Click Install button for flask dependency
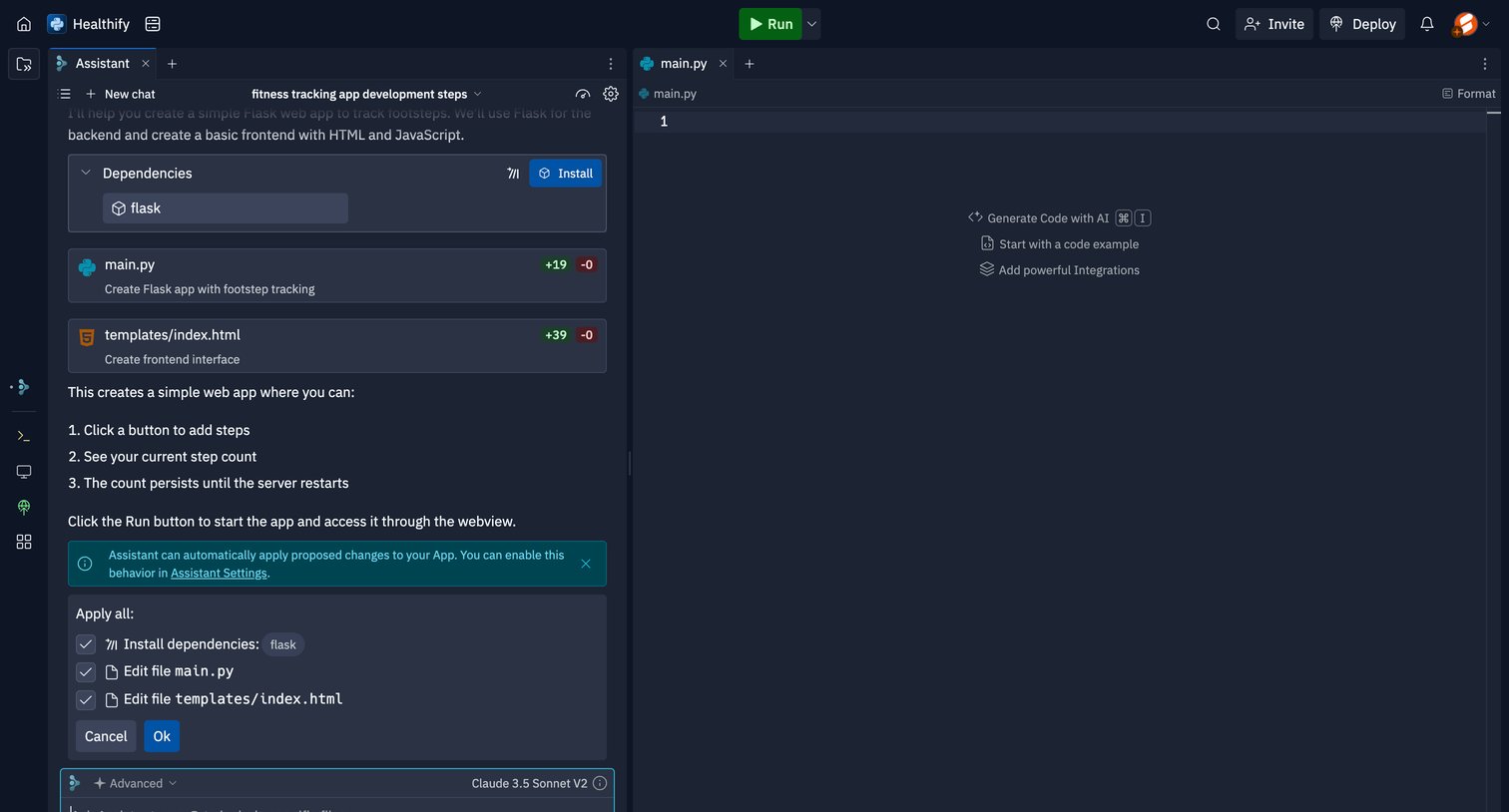Viewport: 1509px width, 812px height. pyautogui.click(x=566, y=173)
